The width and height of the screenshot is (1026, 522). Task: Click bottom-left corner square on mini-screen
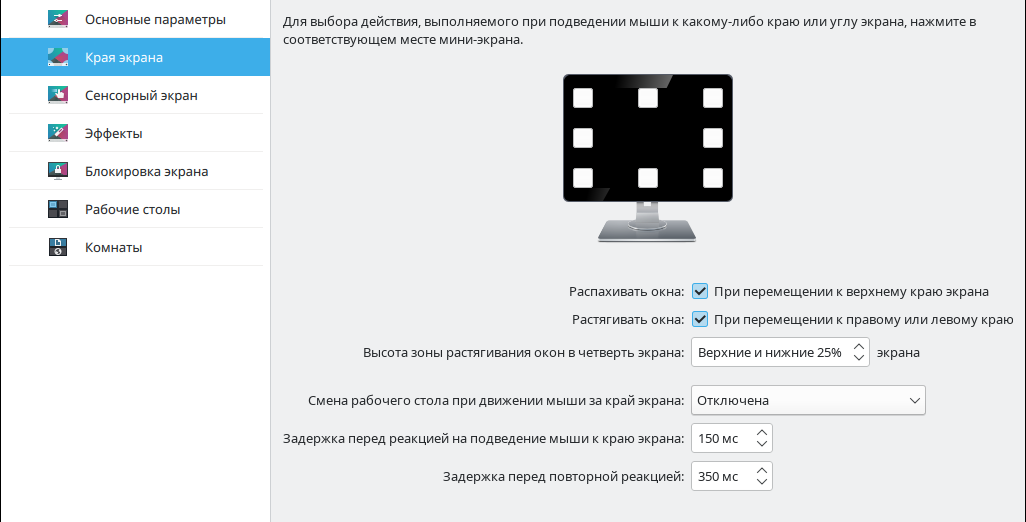click(583, 178)
